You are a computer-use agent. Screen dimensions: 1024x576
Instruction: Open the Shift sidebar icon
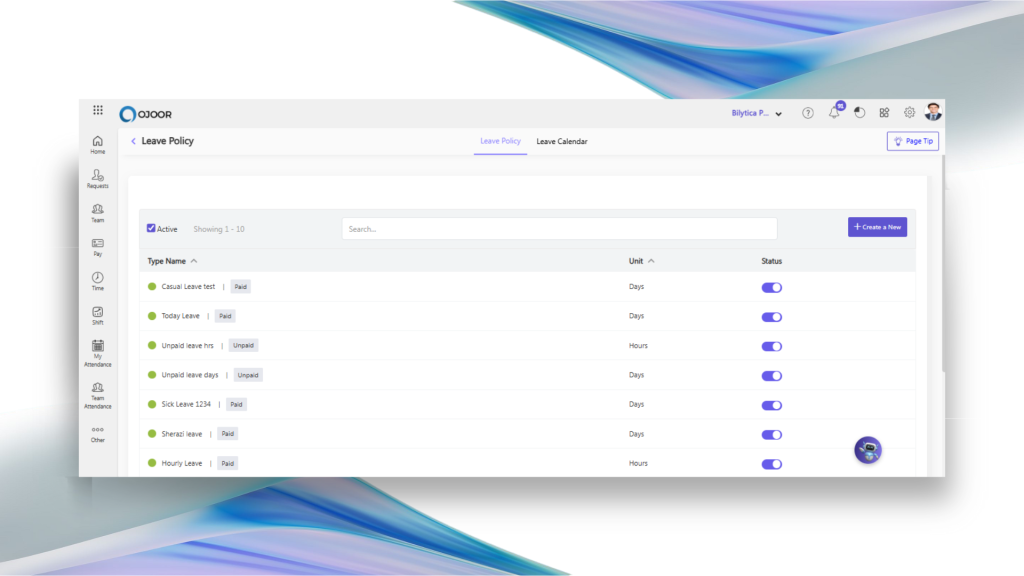click(x=97, y=312)
